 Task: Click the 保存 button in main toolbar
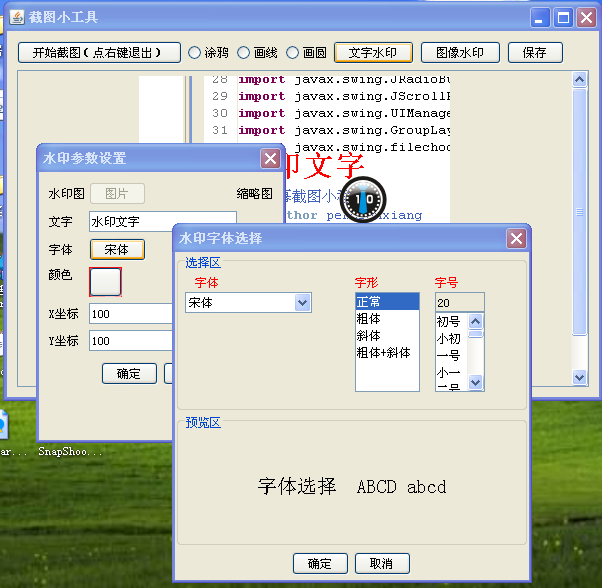[x=535, y=53]
